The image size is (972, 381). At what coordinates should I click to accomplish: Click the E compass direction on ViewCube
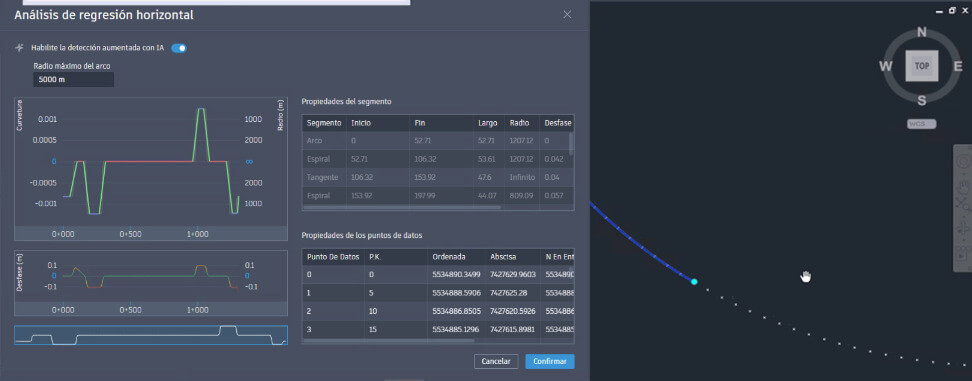tap(958, 66)
